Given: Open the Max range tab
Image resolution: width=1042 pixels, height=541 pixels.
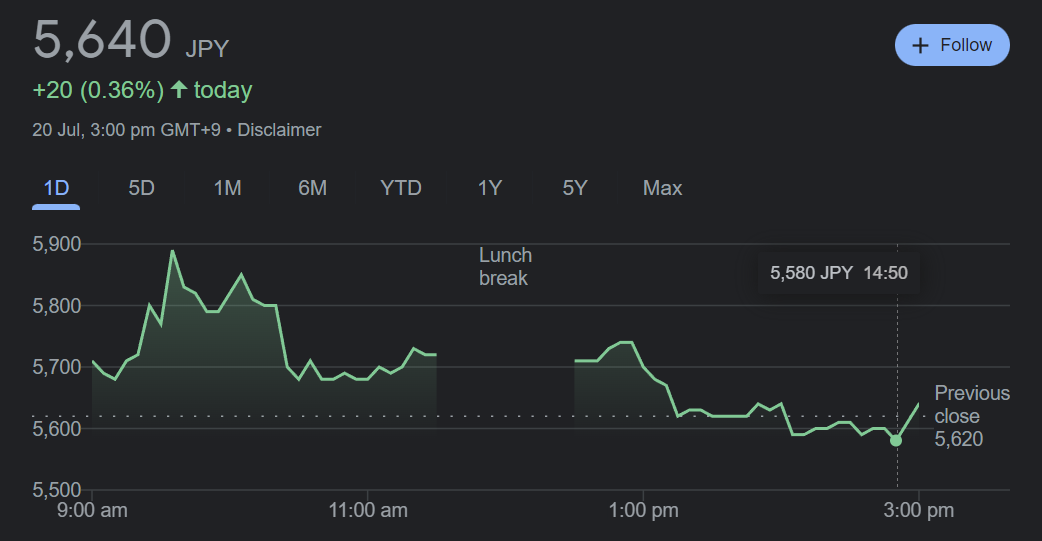Looking at the screenshot, I should [x=662, y=188].
